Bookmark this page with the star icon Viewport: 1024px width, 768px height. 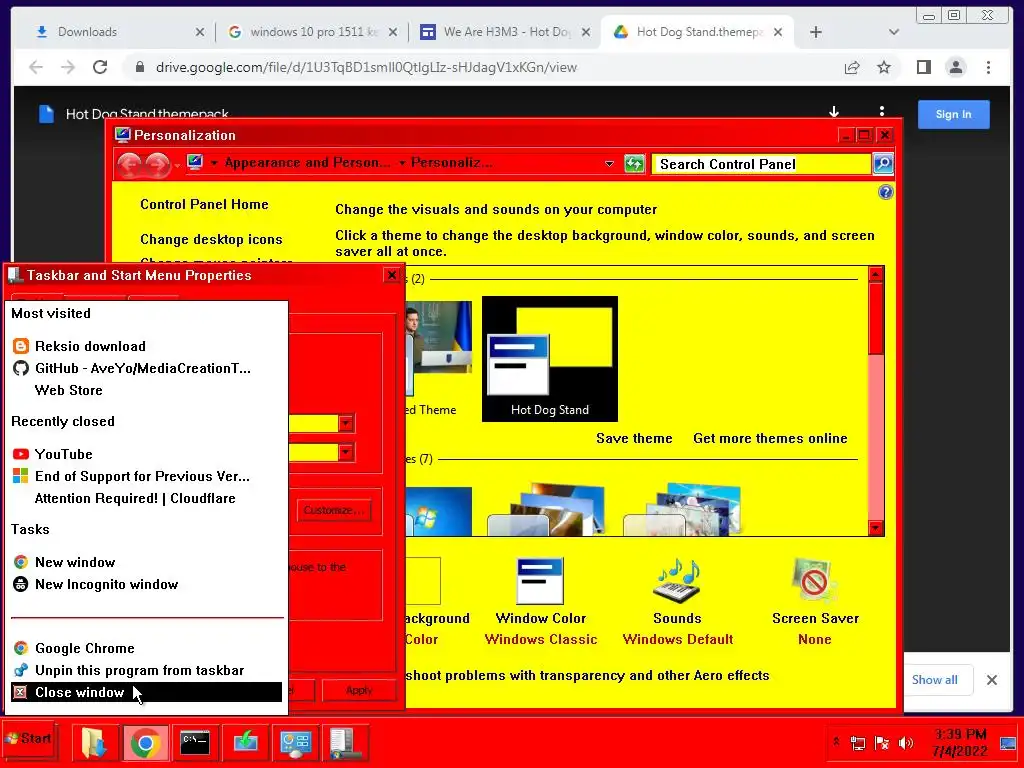coord(884,67)
